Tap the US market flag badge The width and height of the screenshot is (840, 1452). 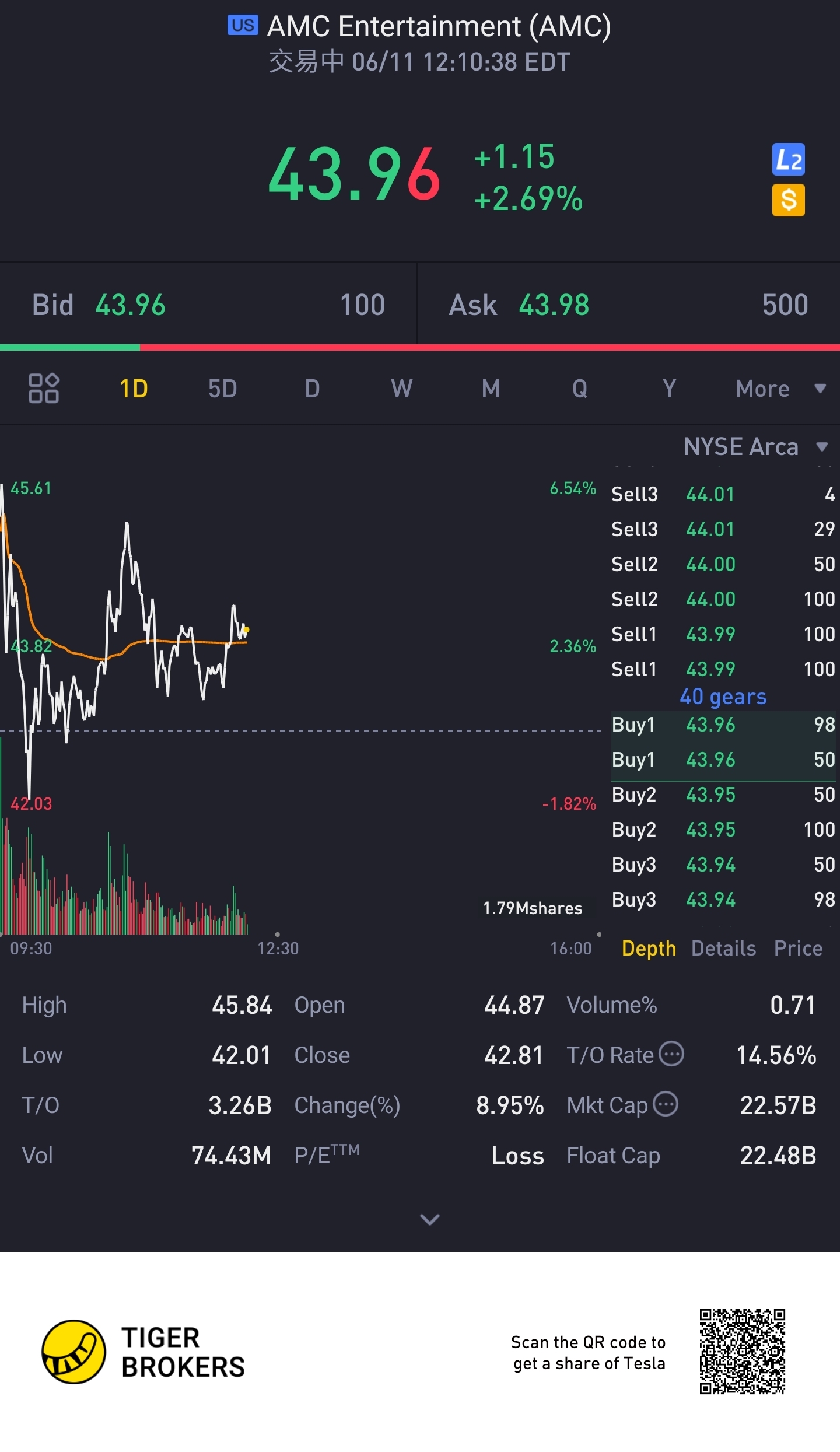[x=243, y=25]
